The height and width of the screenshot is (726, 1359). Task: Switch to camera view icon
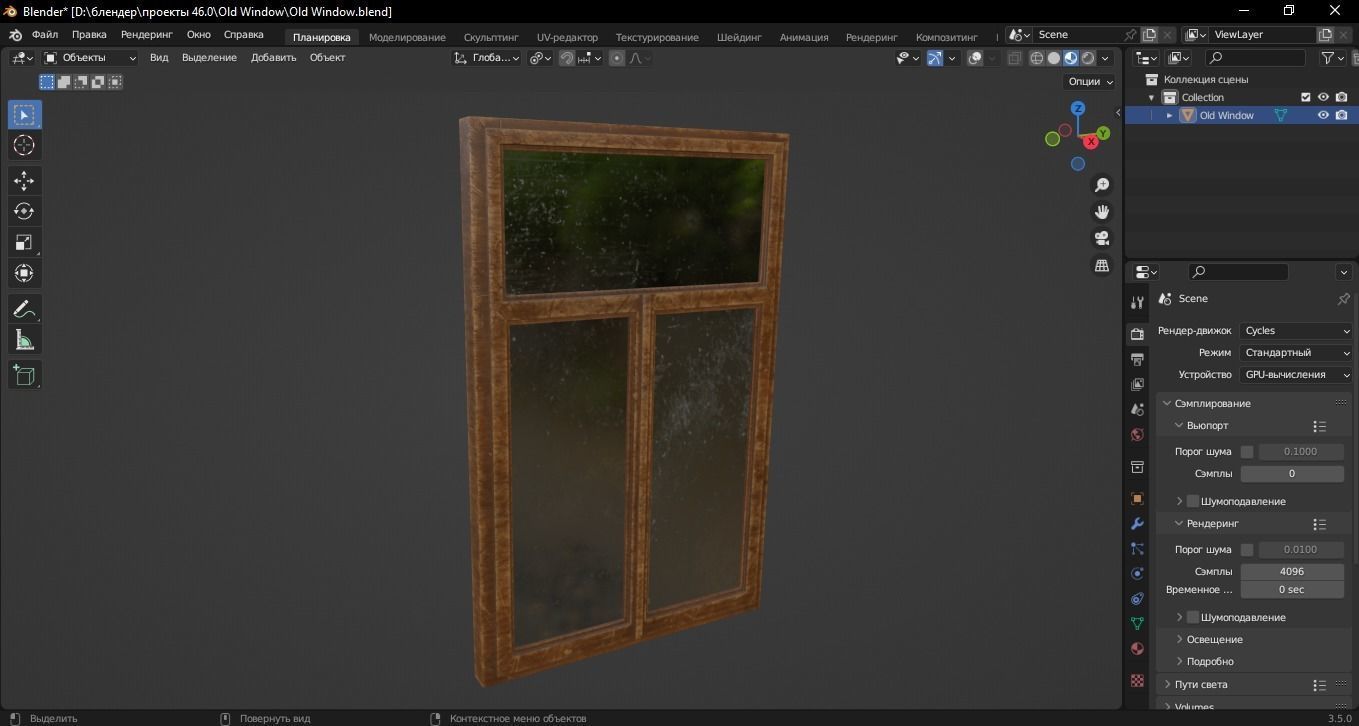click(x=1102, y=238)
